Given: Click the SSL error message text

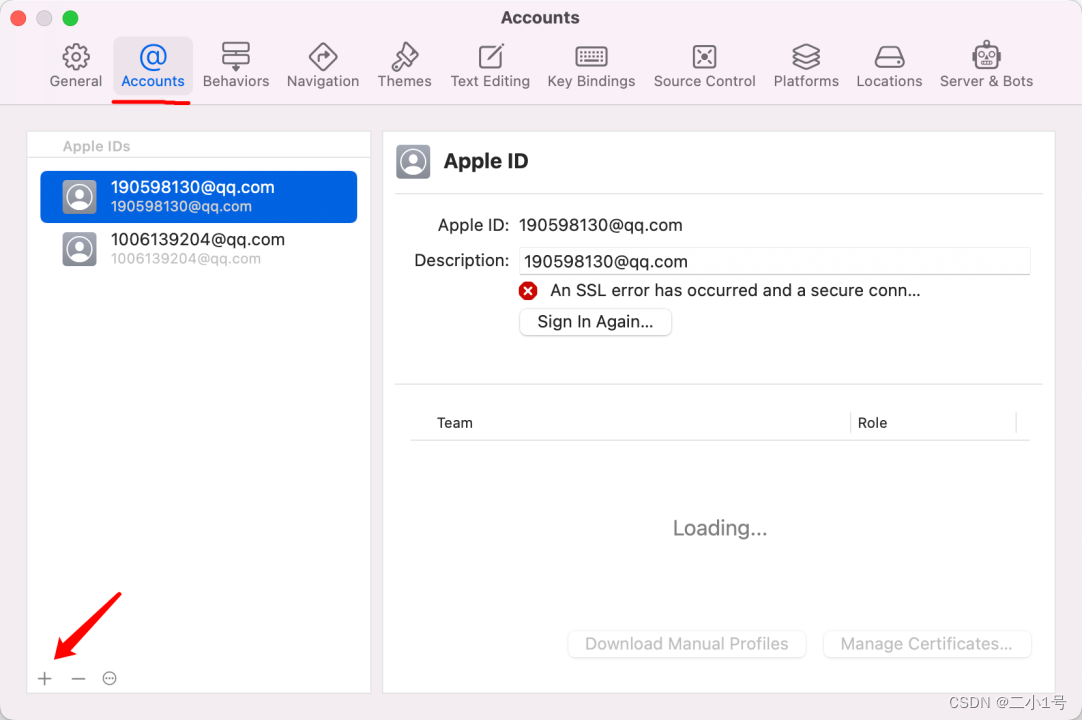Looking at the screenshot, I should click(x=735, y=291).
